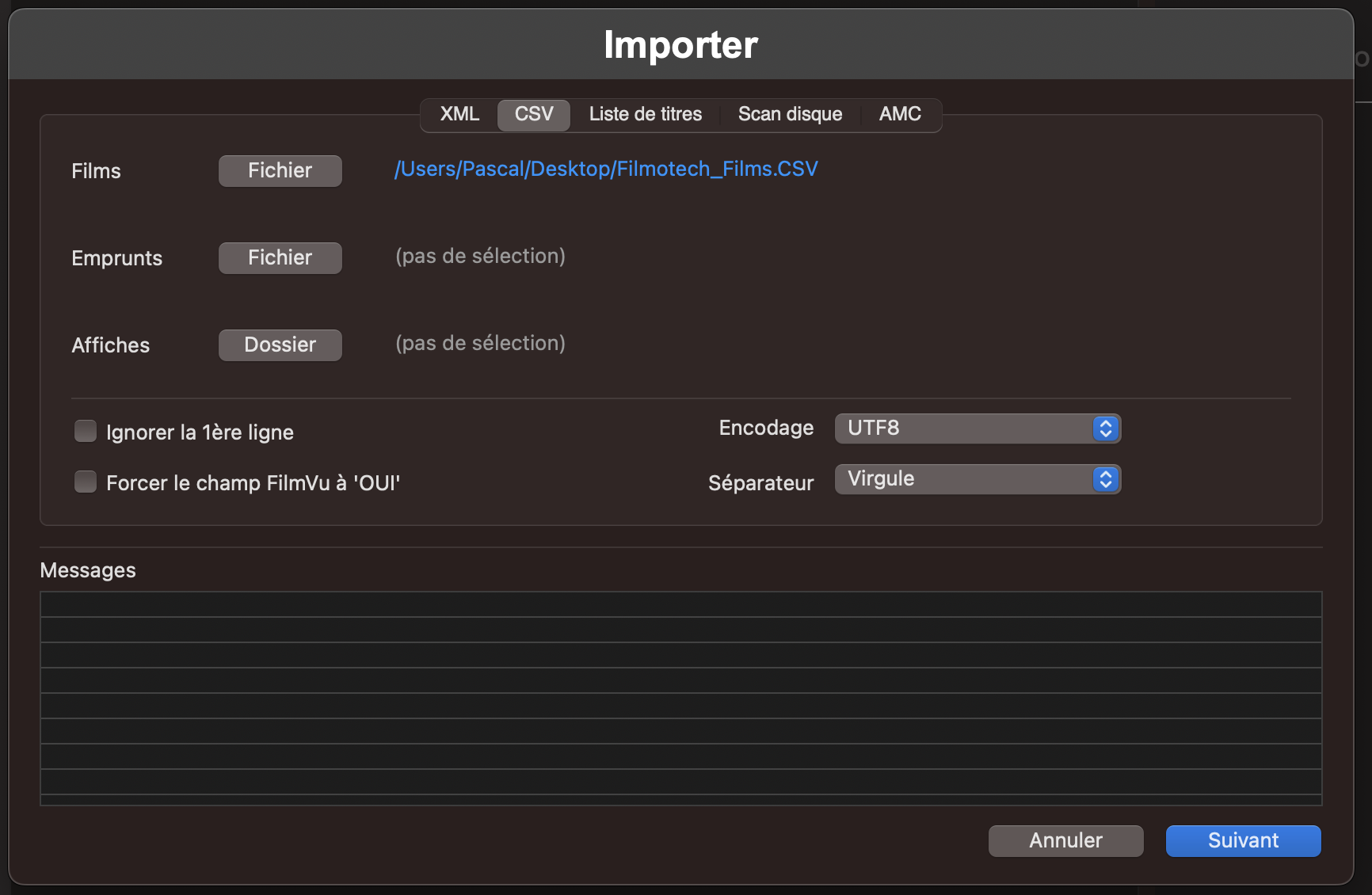Open the Filmotech_Films.CSV file path link
Screen dimensions: 1372x895
click(x=606, y=169)
